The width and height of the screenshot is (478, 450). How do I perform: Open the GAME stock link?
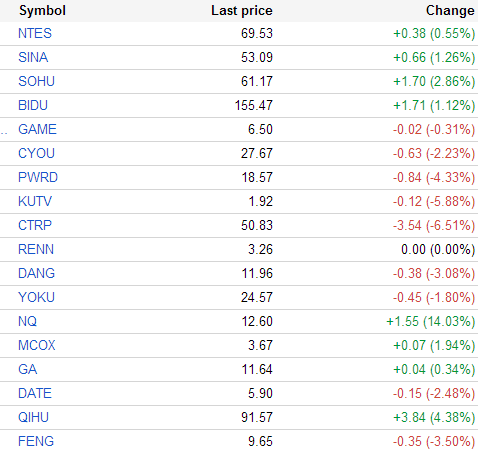coord(37,129)
